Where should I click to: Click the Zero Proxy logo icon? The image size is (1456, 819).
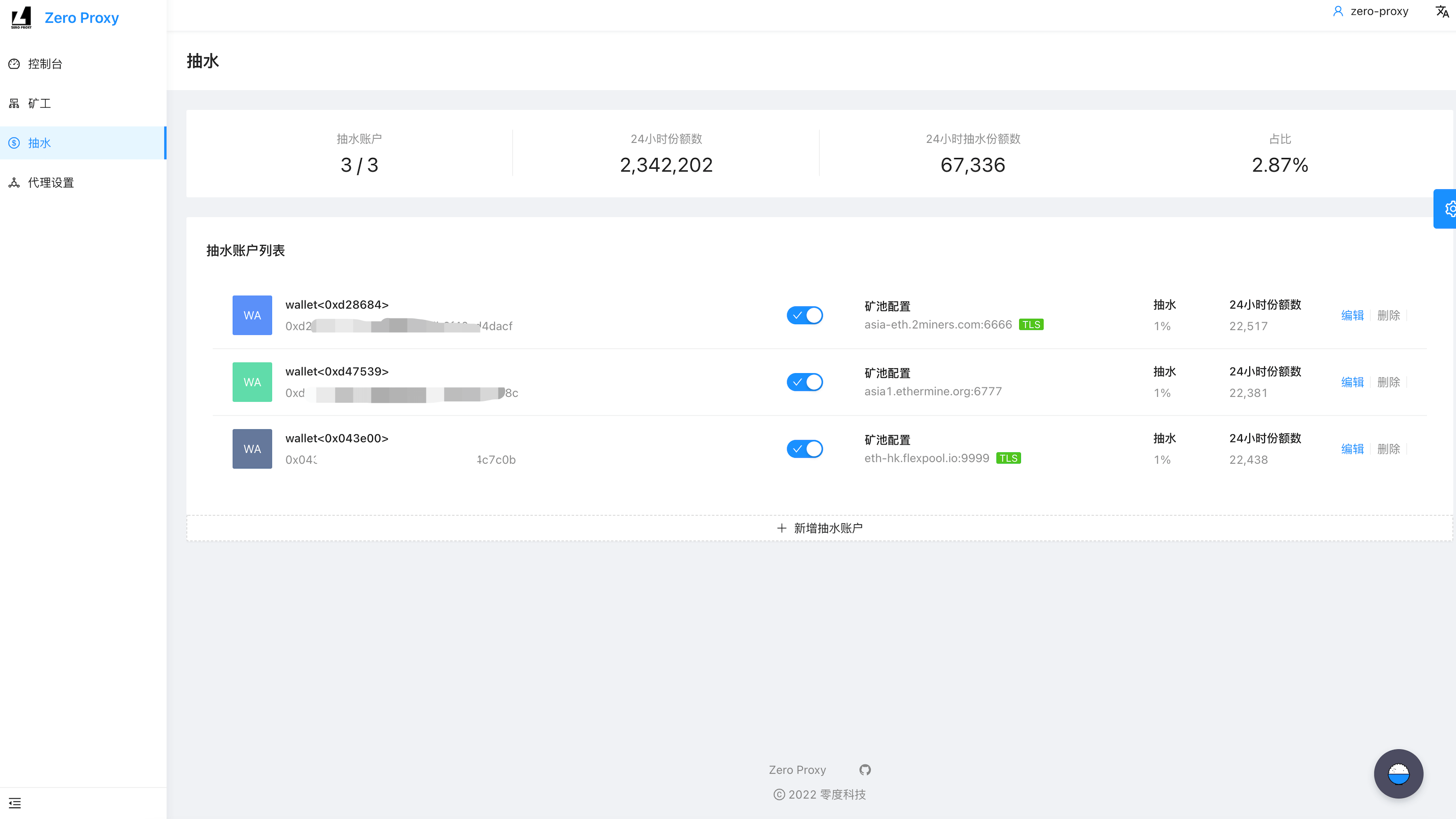22,18
